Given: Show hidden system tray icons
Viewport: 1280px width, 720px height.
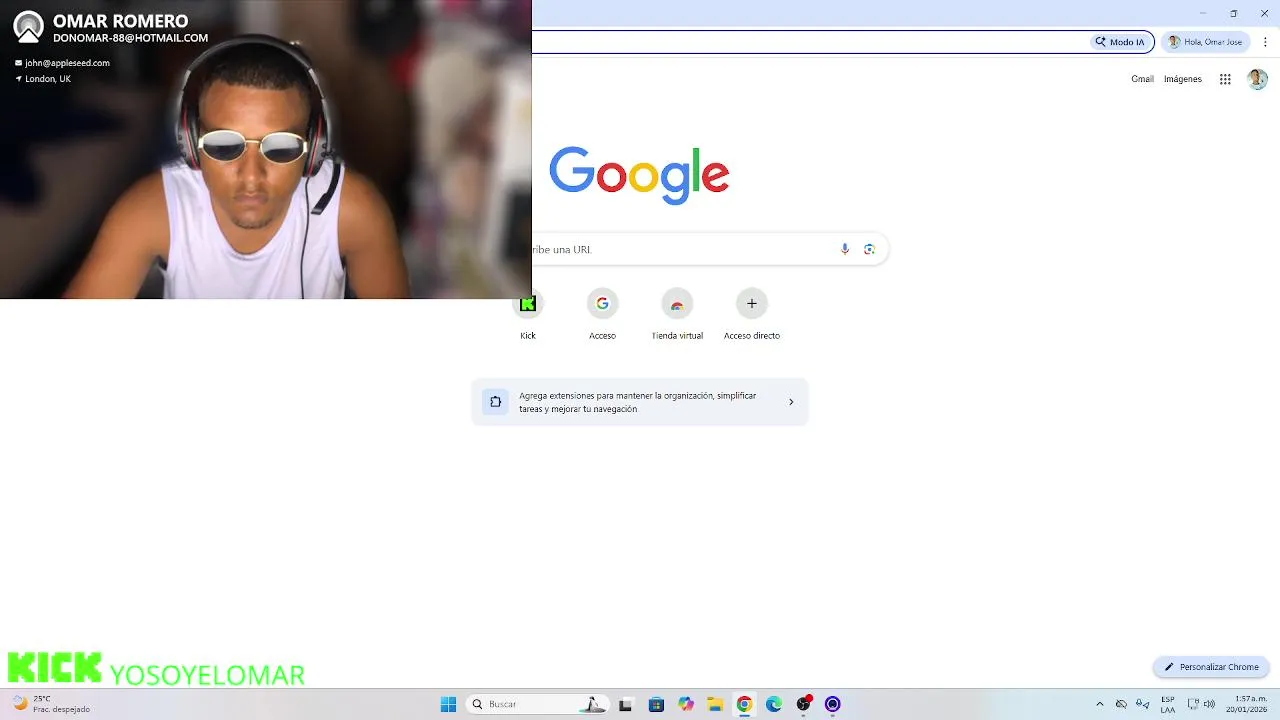Looking at the screenshot, I should [1100, 704].
